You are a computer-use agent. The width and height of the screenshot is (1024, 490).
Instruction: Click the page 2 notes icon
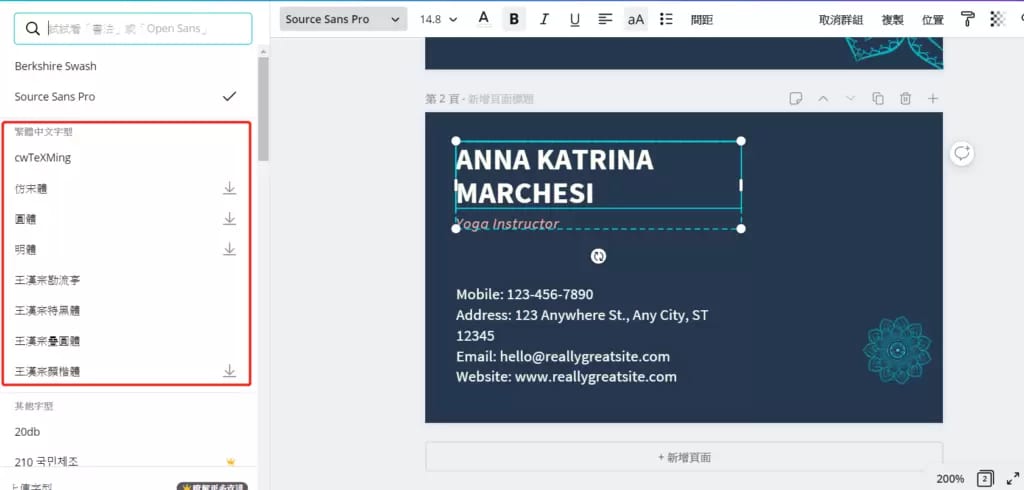(x=795, y=99)
